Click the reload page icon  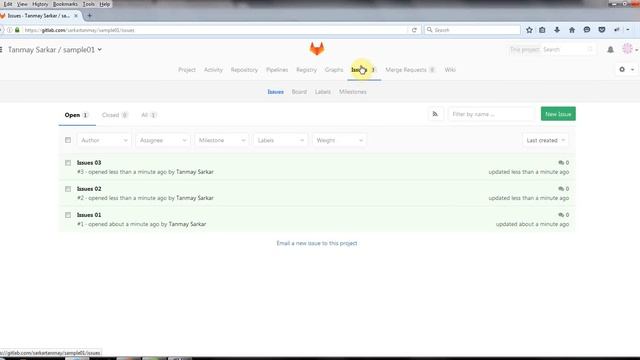[x=414, y=30]
